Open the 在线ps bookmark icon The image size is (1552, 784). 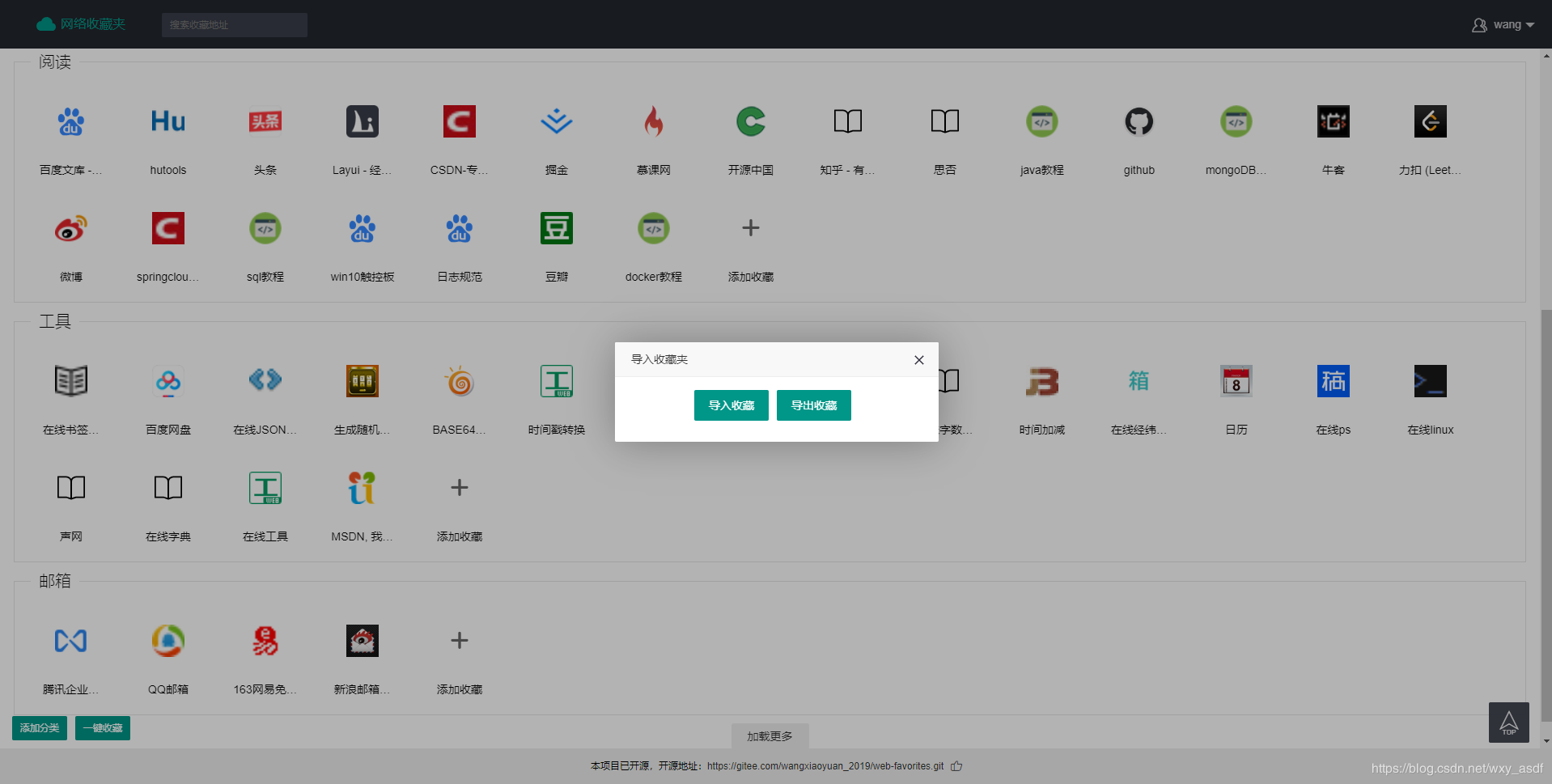pyautogui.click(x=1334, y=381)
